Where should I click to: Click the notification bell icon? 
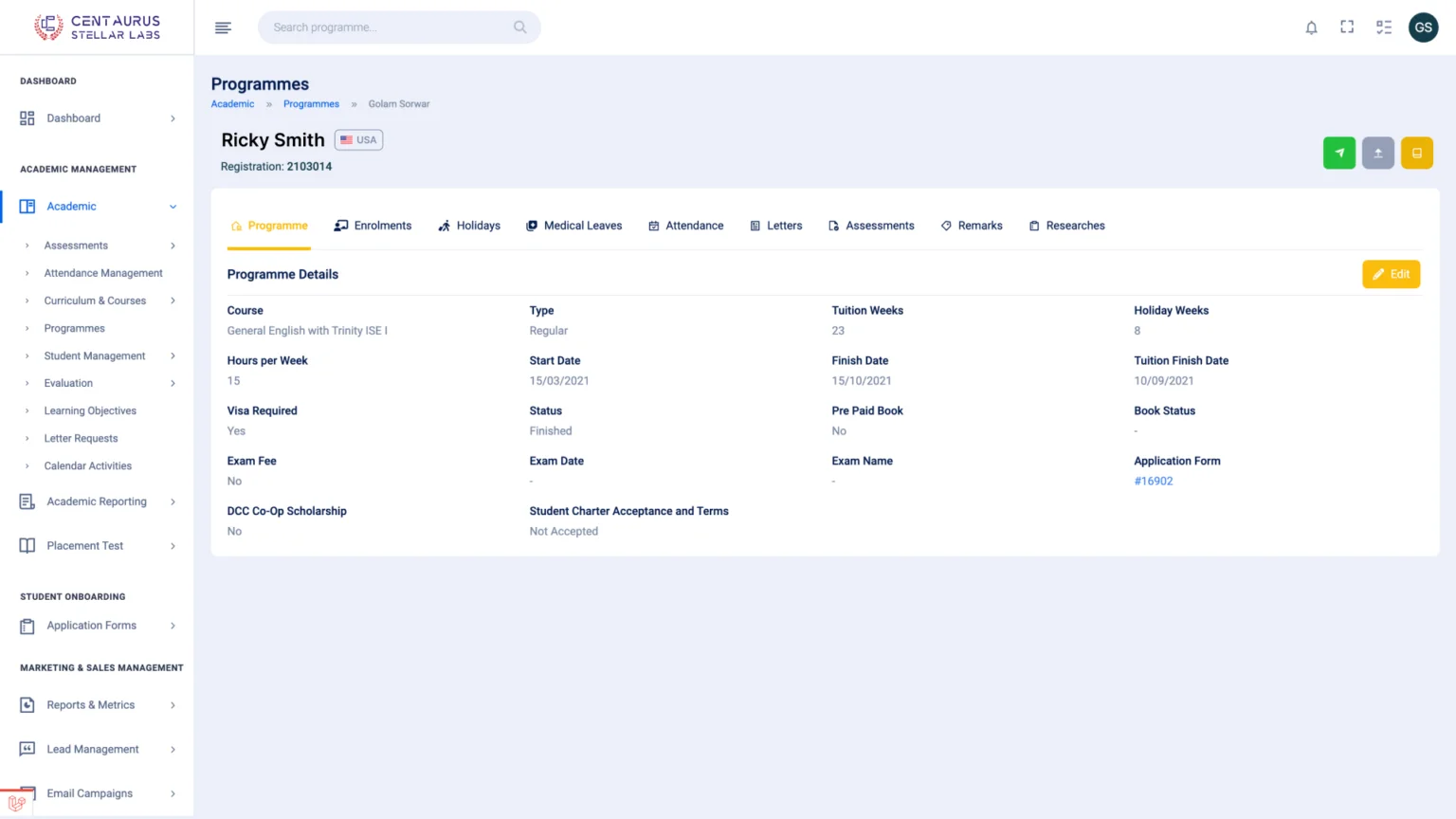(1311, 27)
